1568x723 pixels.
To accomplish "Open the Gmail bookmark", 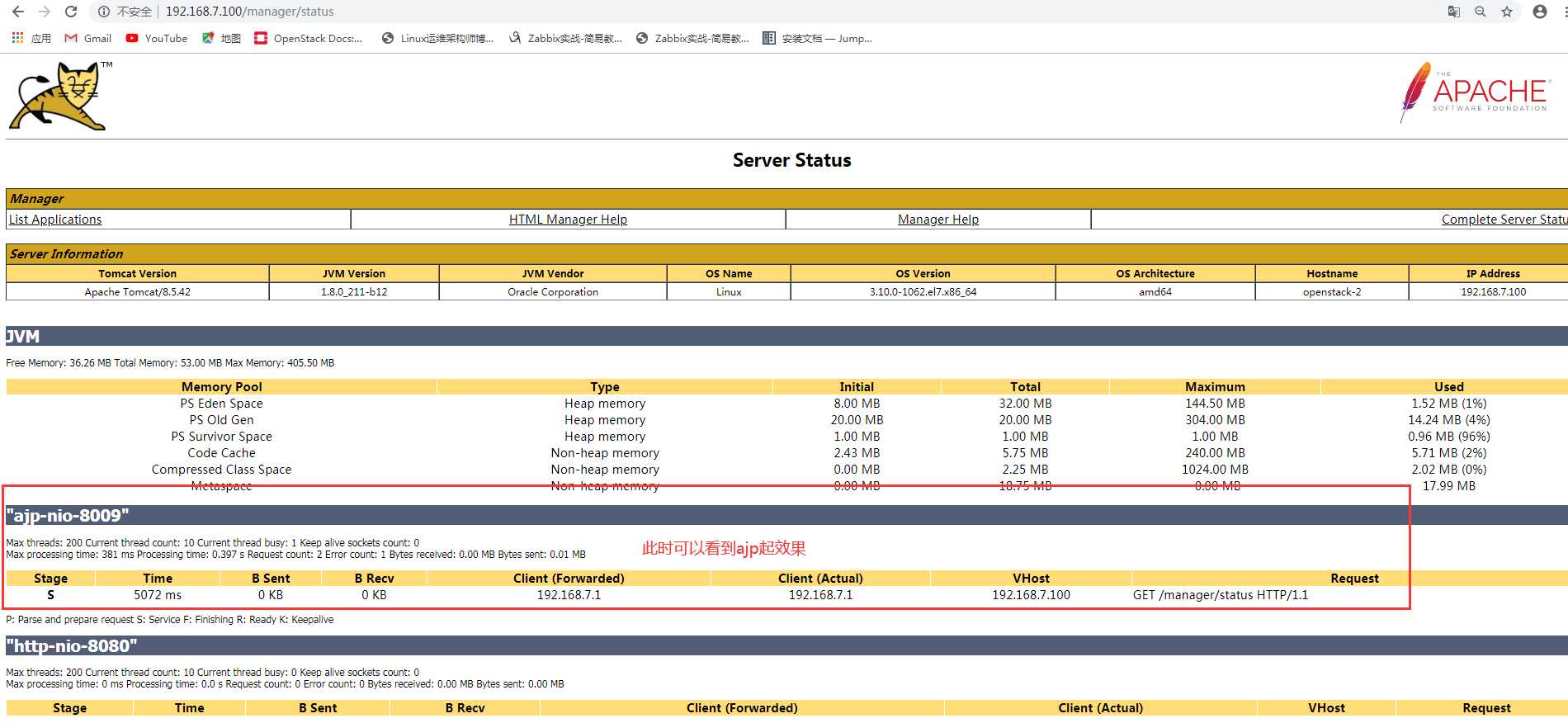I will (87, 38).
